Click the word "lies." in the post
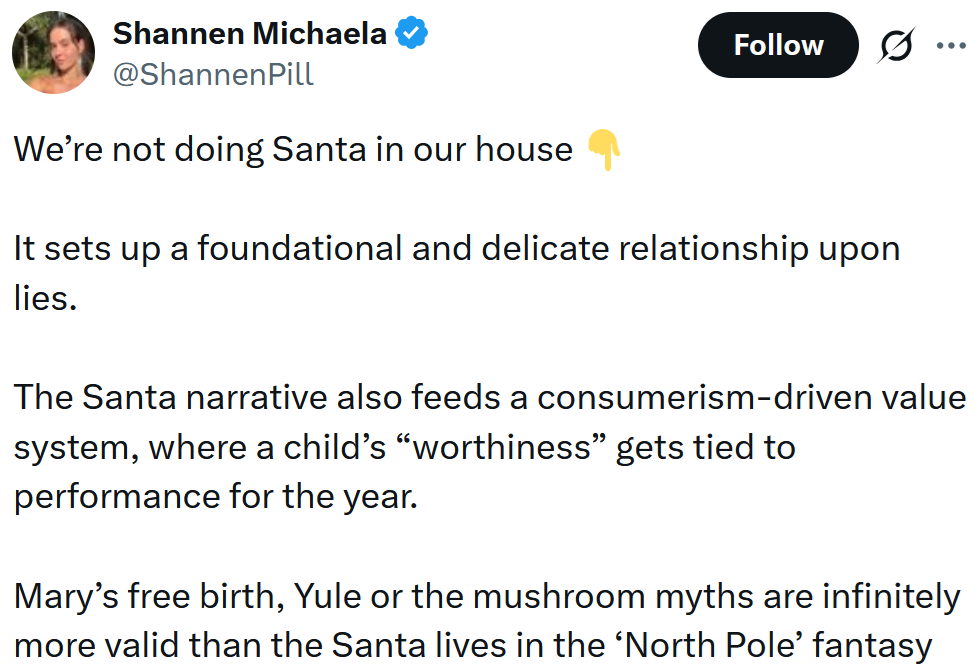 tap(45, 298)
